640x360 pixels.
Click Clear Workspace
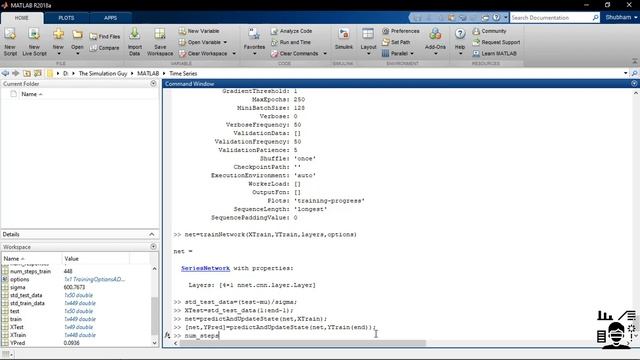point(203,53)
